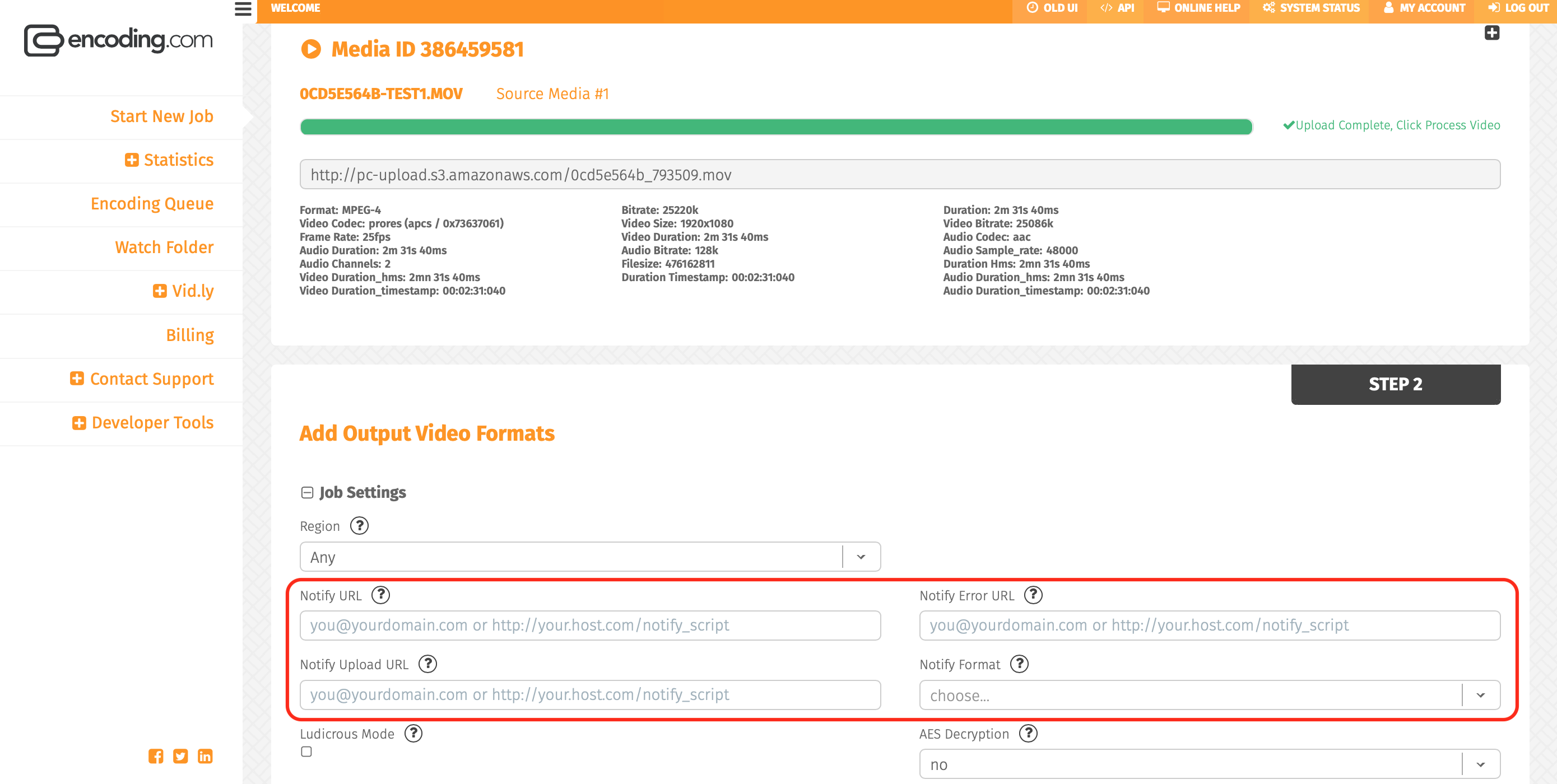The image size is (1557, 784).
Task: Click the Media ID 386459581 heading
Action: coord(427,49)
